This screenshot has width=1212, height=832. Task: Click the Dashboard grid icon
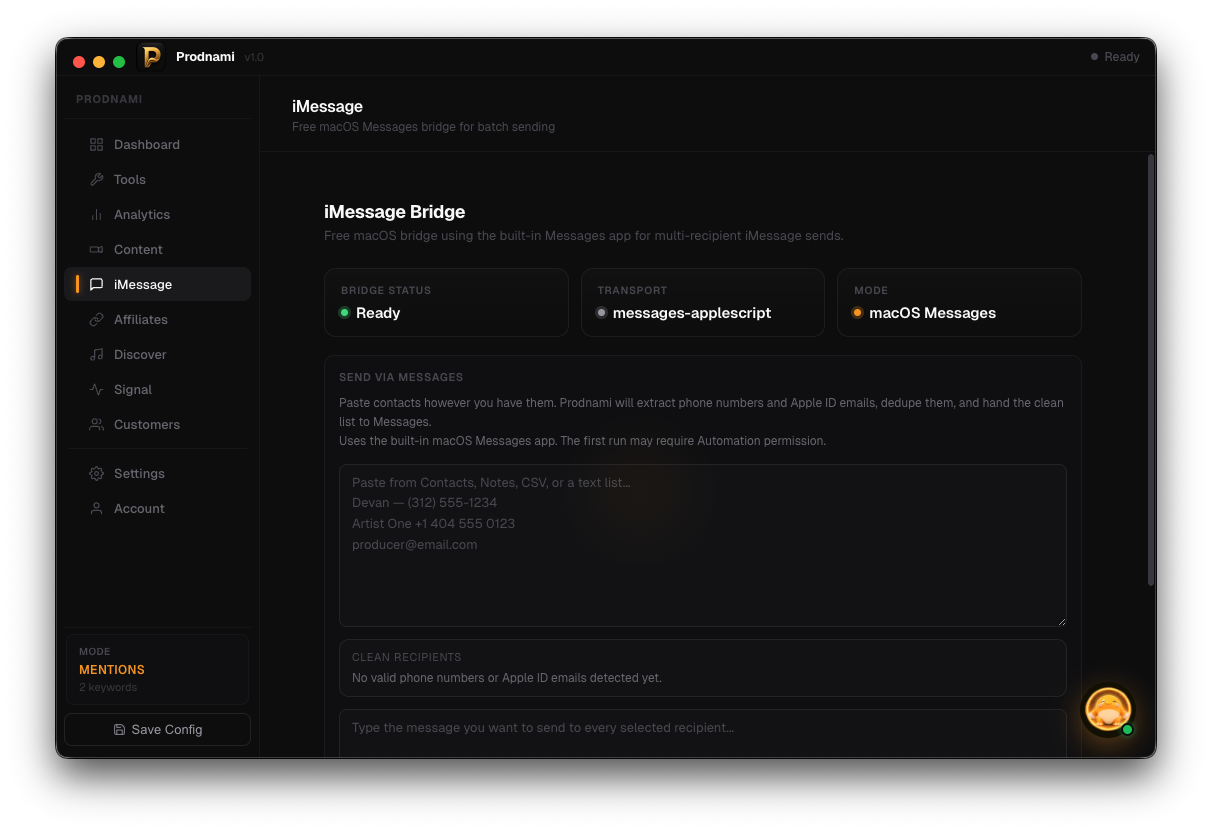[x=96, y=145]
